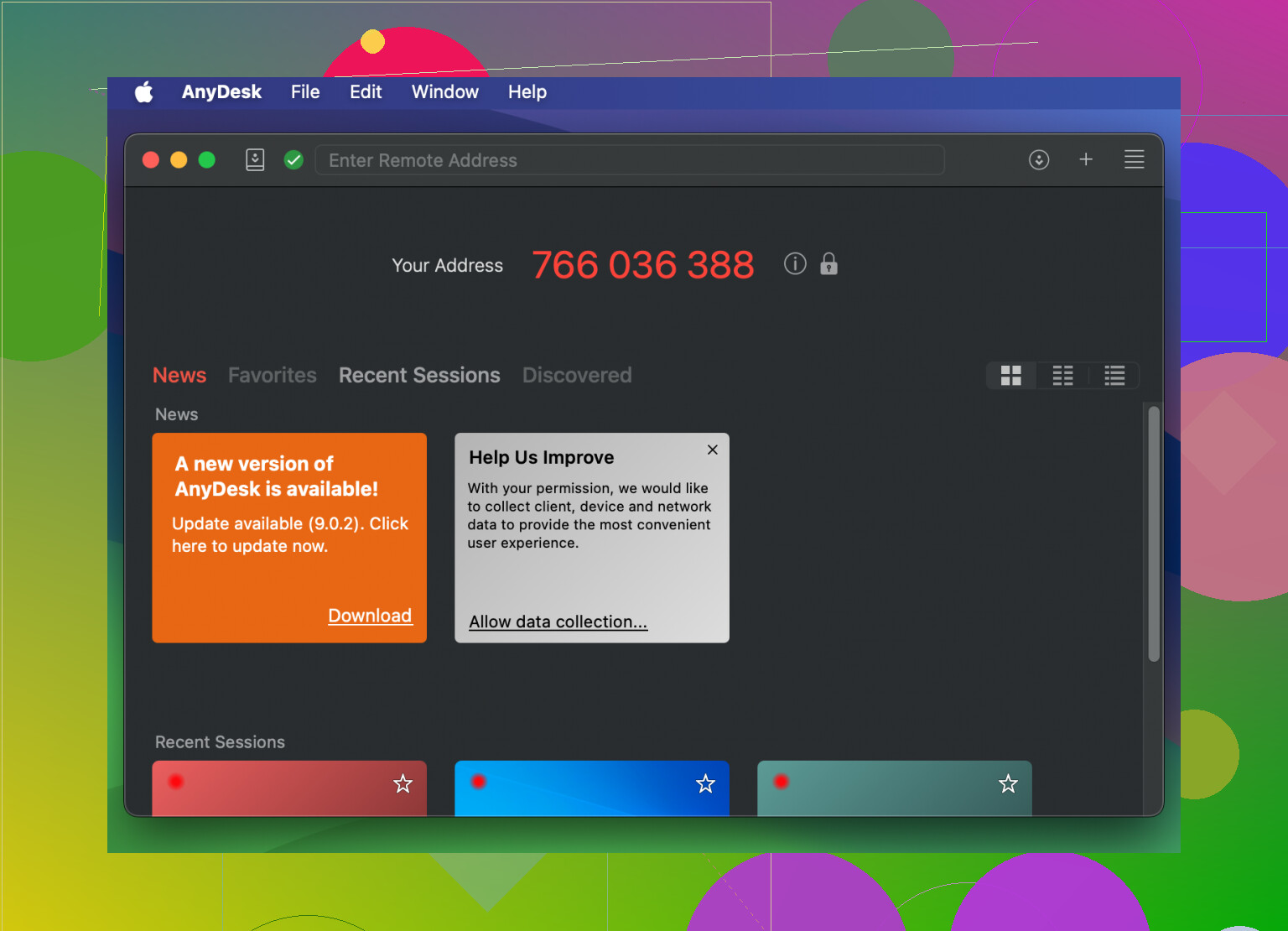Click the orange new version news card

[289, 538]
